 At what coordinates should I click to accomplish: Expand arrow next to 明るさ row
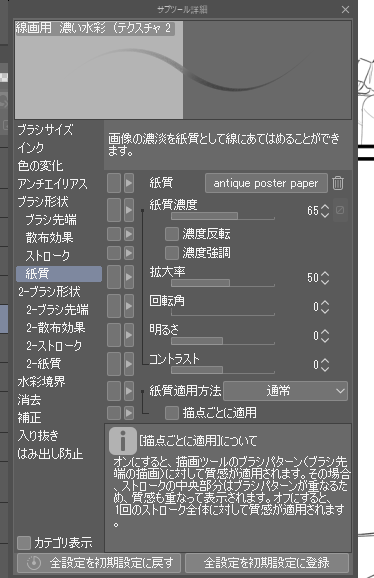click(x=129, y=335)
